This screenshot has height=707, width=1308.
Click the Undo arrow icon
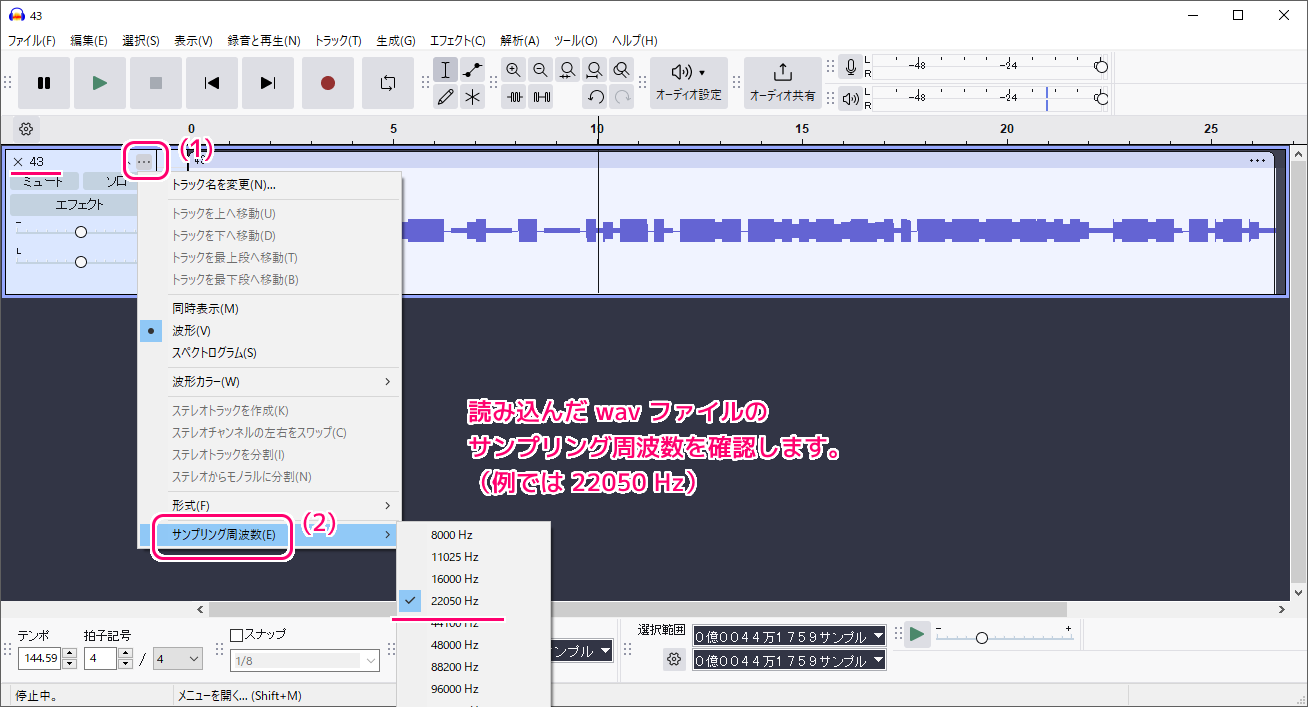click(x=595, y=97)
